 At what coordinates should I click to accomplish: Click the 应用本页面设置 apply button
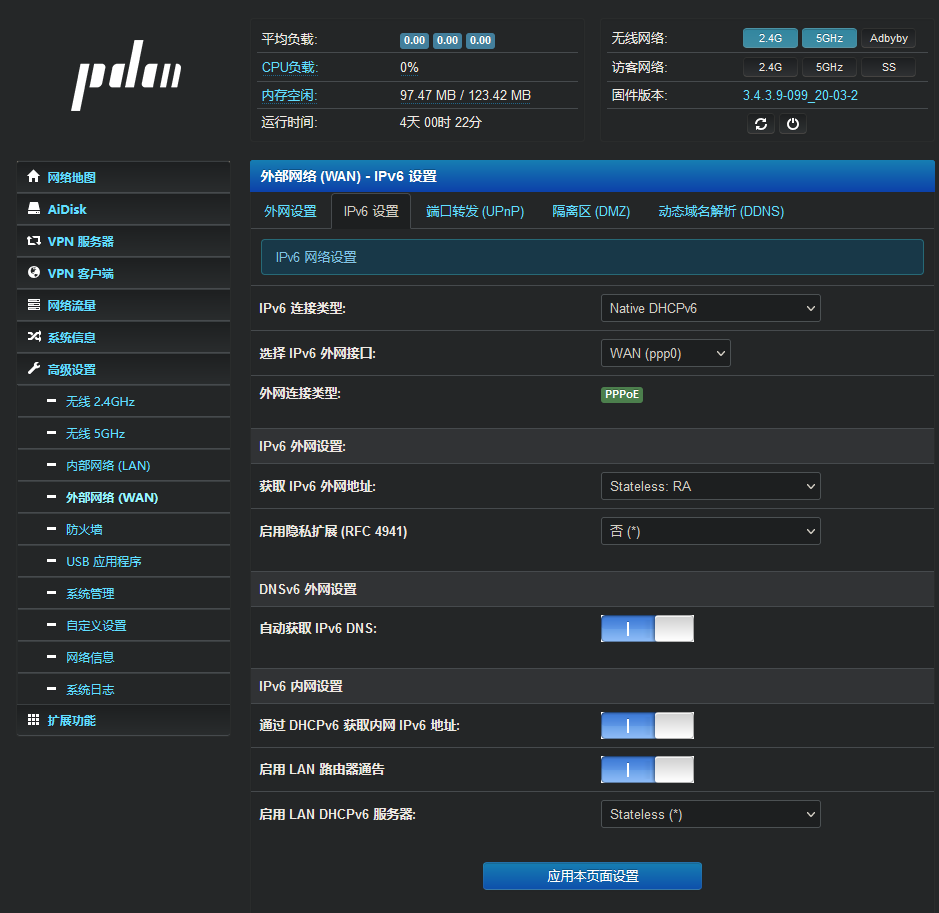592,876
